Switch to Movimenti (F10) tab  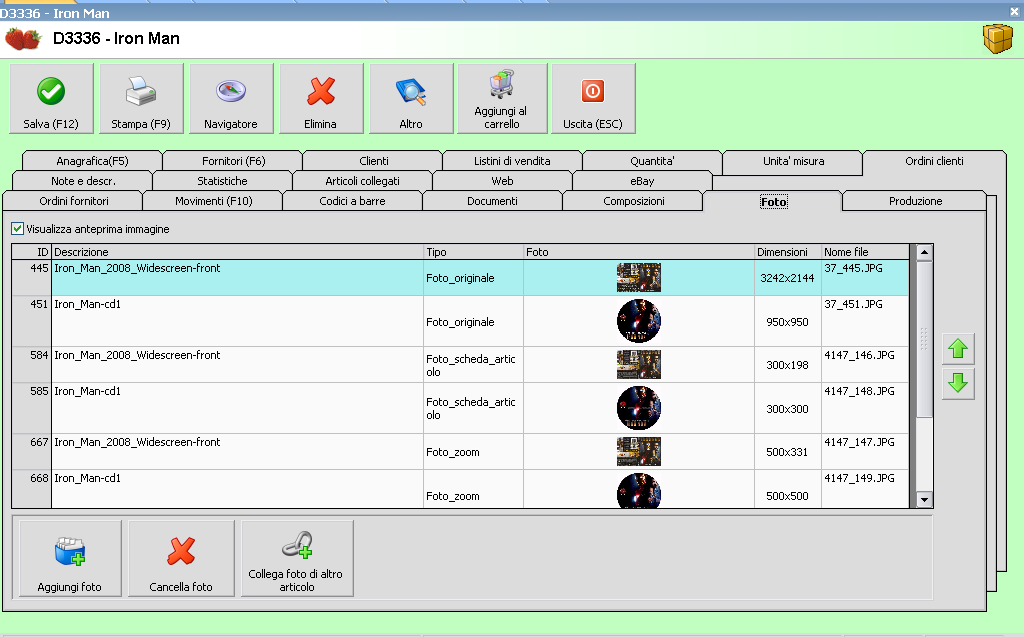214,201
